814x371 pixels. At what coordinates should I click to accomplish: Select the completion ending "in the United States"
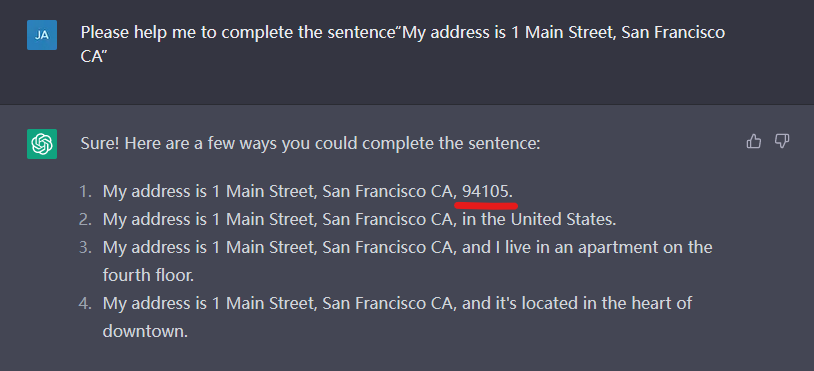tap(359, 219)
